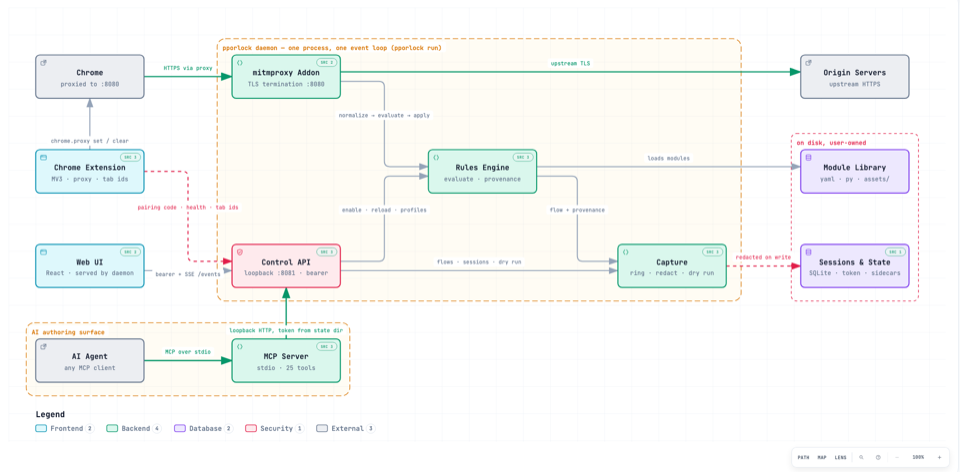Select the Security legend entry

(275, 429)
